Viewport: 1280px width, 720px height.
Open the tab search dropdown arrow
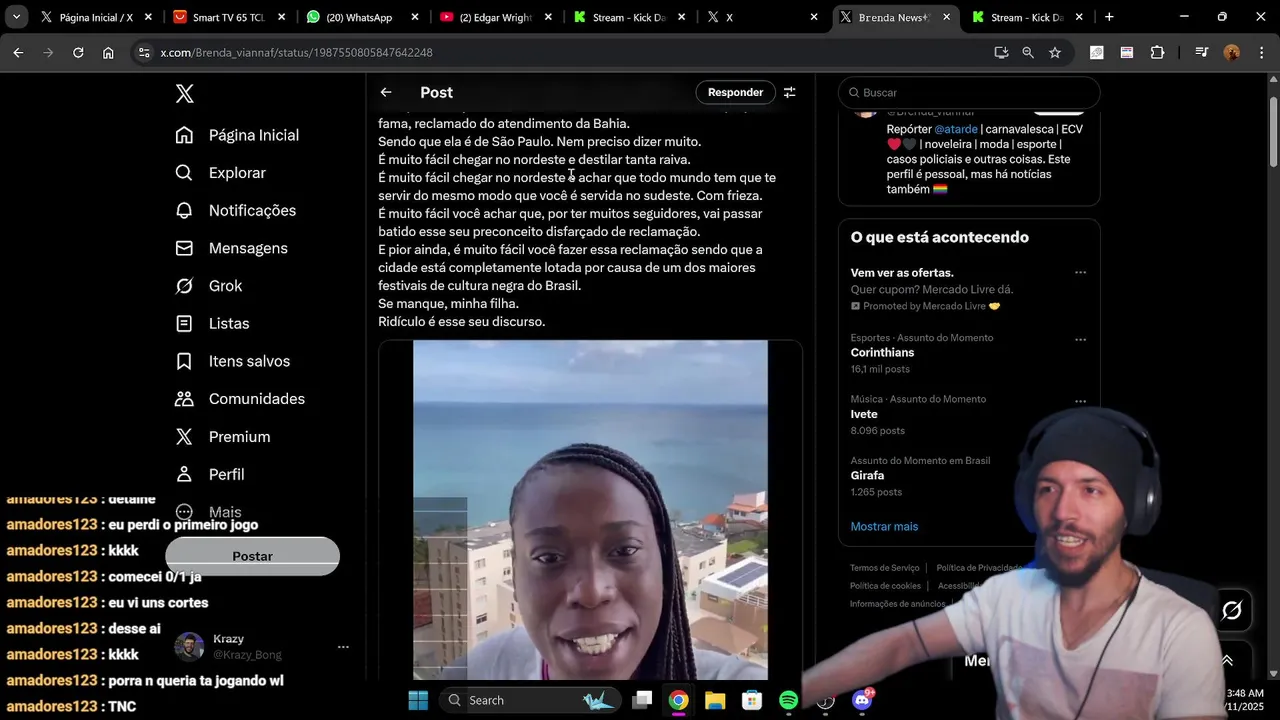[x=17, y=17]
